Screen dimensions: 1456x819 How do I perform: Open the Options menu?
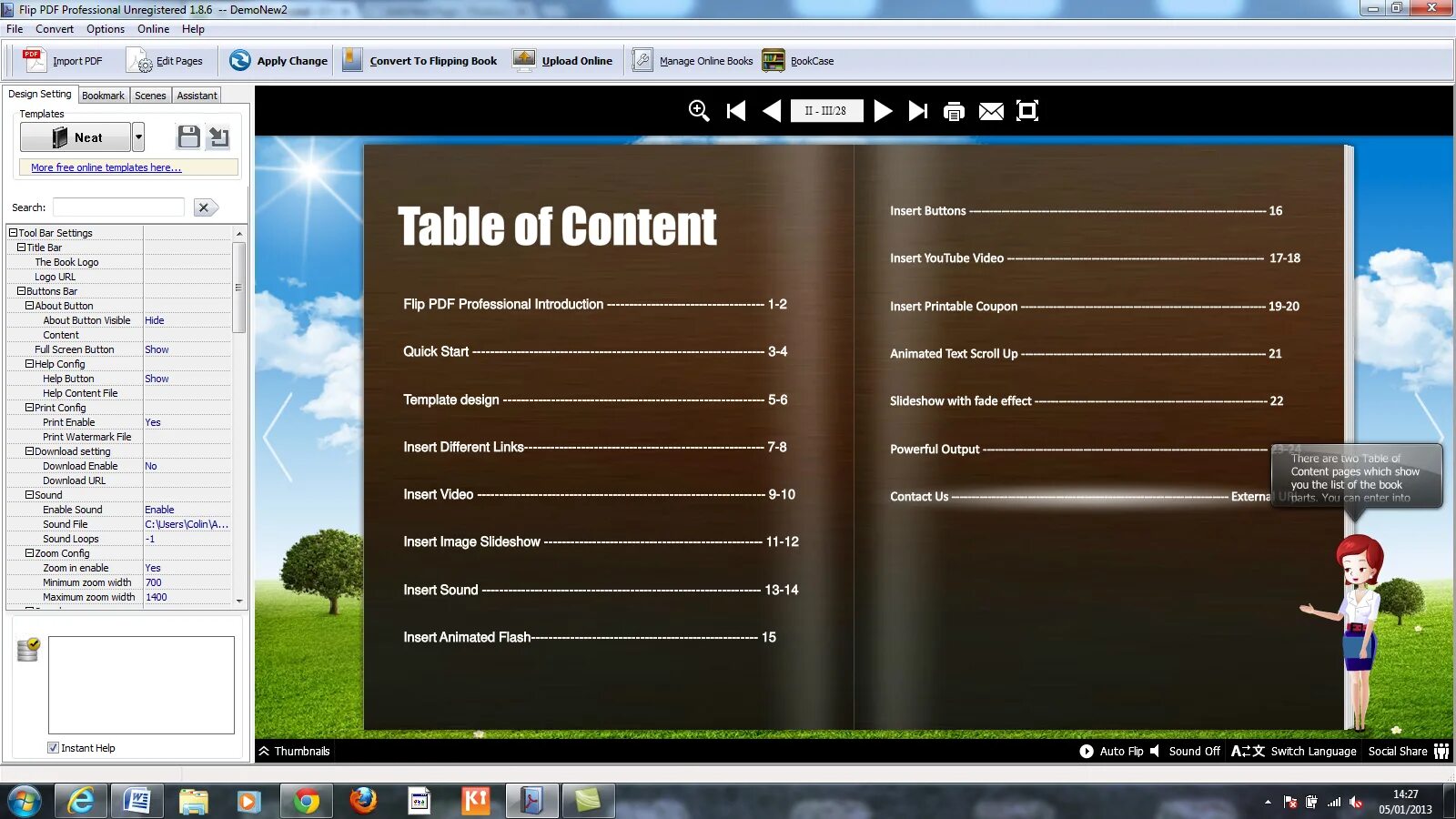[x=105, y=28]
